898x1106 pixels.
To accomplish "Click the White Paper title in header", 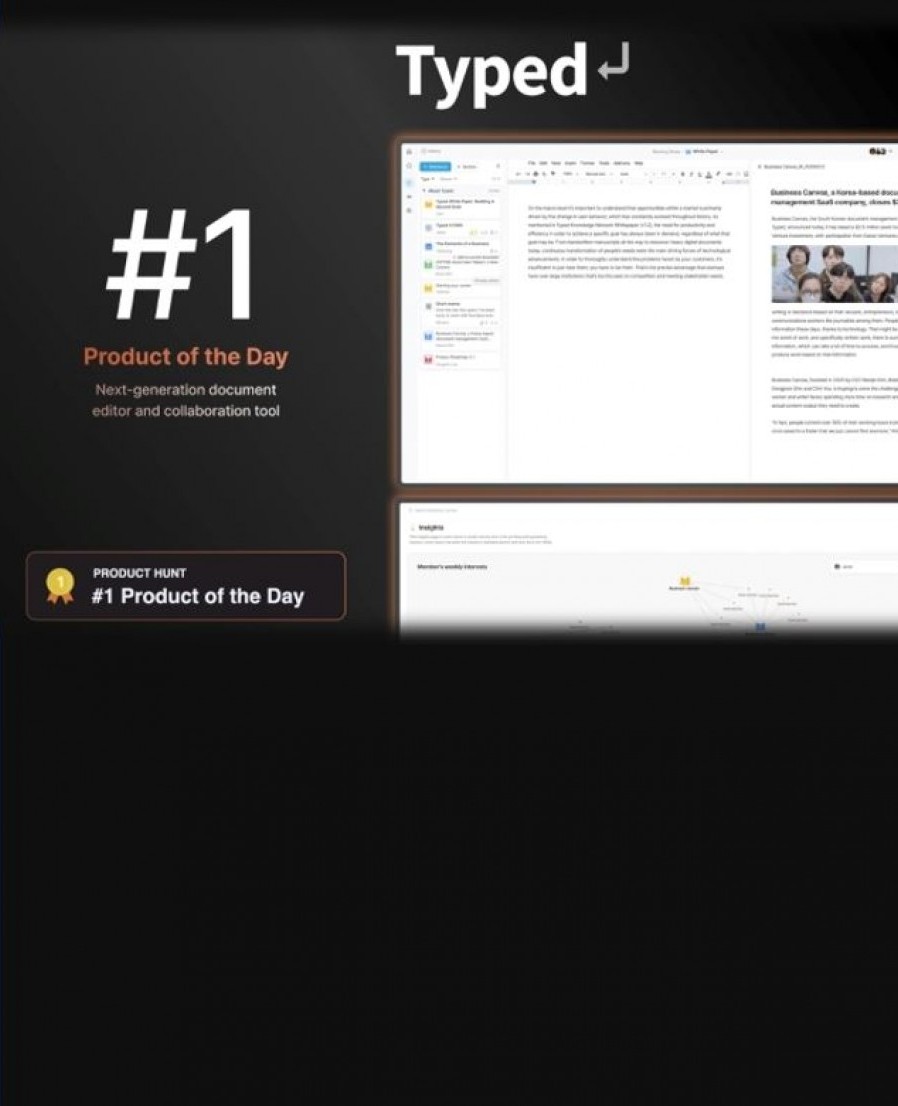I will coord(704,152).
